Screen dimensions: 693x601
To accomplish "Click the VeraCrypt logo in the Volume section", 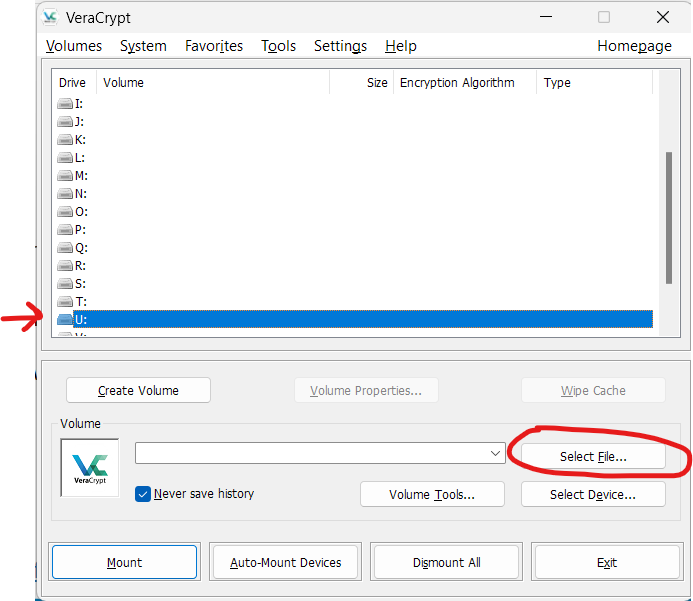I will pos(90,468).
